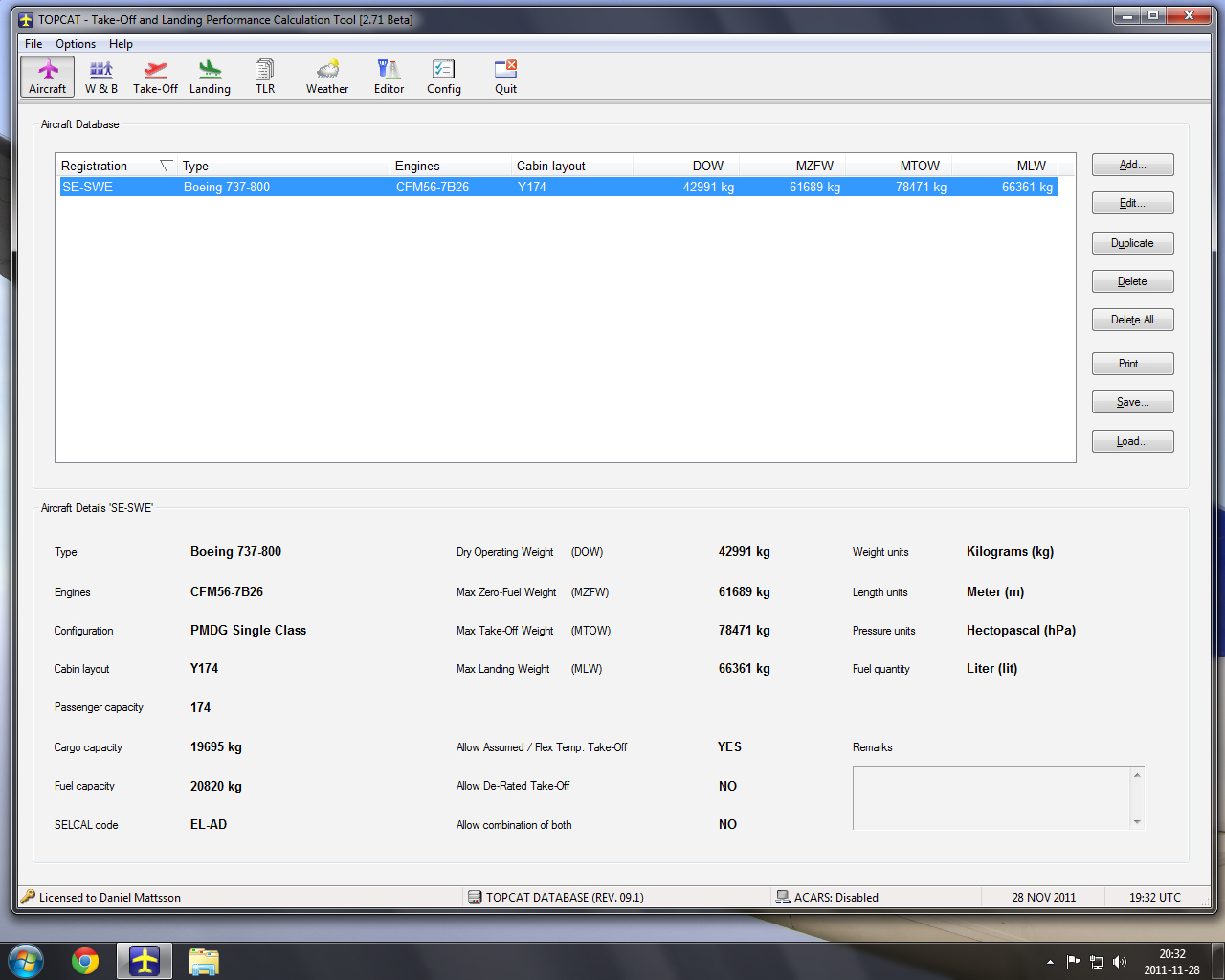Click the Remarks scrollbar up arrow

coord(1137,775)
